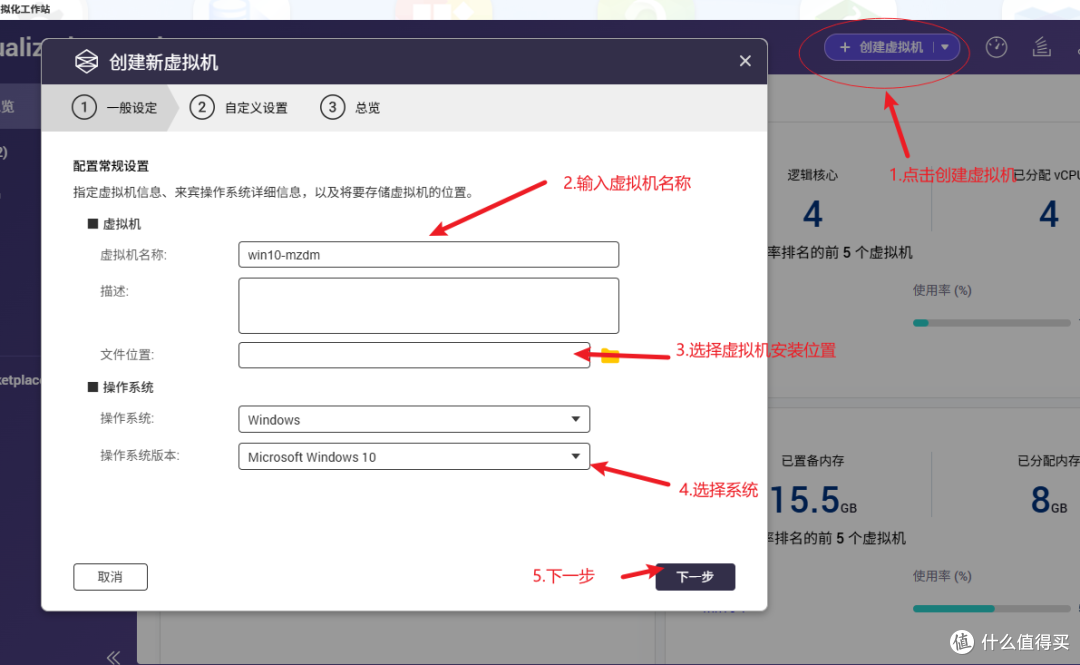Click the 下一步 next button

click(x=695, y=577)
